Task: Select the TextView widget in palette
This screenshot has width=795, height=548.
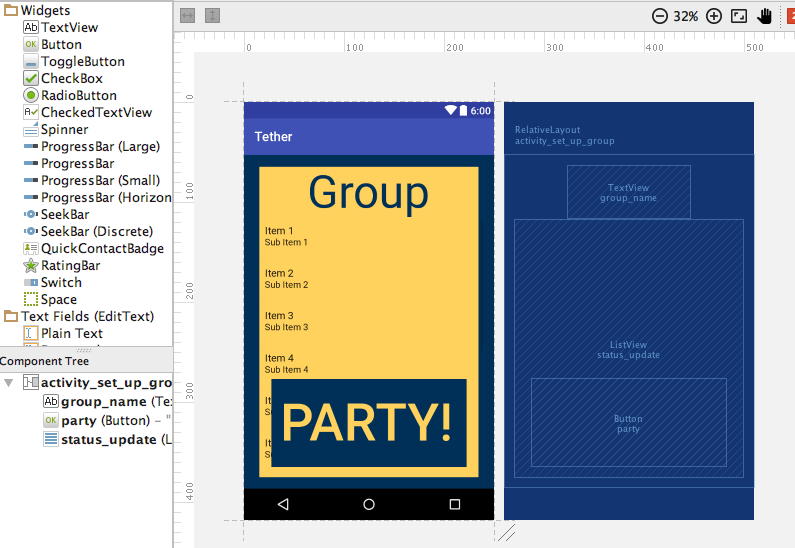Action: point(61,27)
